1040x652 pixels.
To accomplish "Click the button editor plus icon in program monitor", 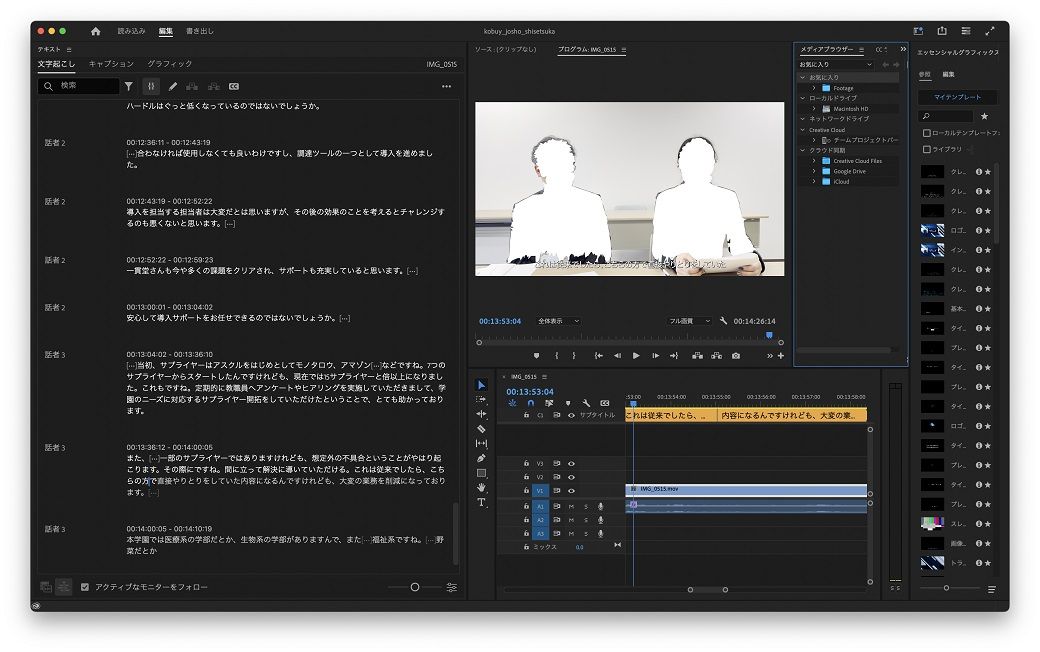I will [x=781, y=356].
